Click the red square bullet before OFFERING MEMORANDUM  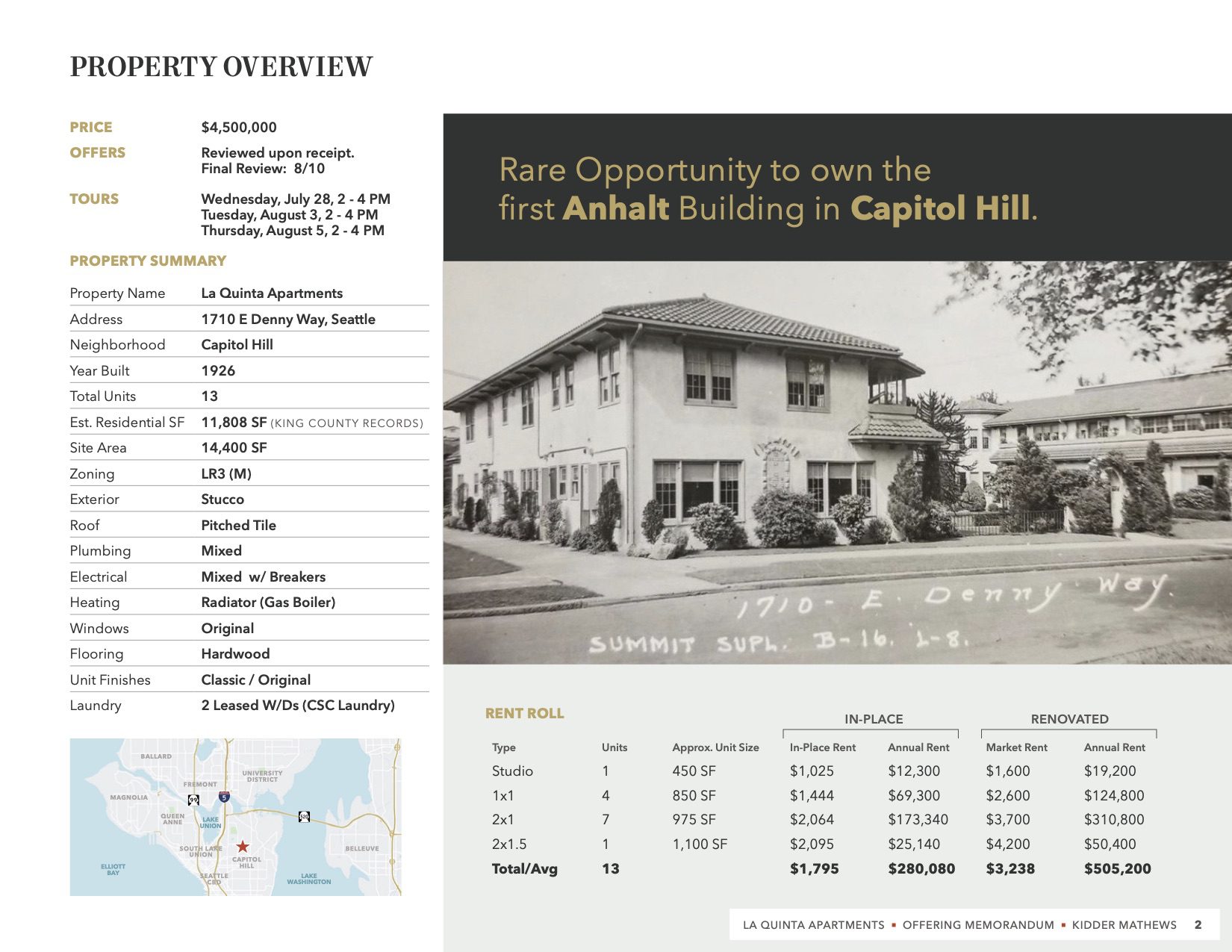(x=896, y=924)
